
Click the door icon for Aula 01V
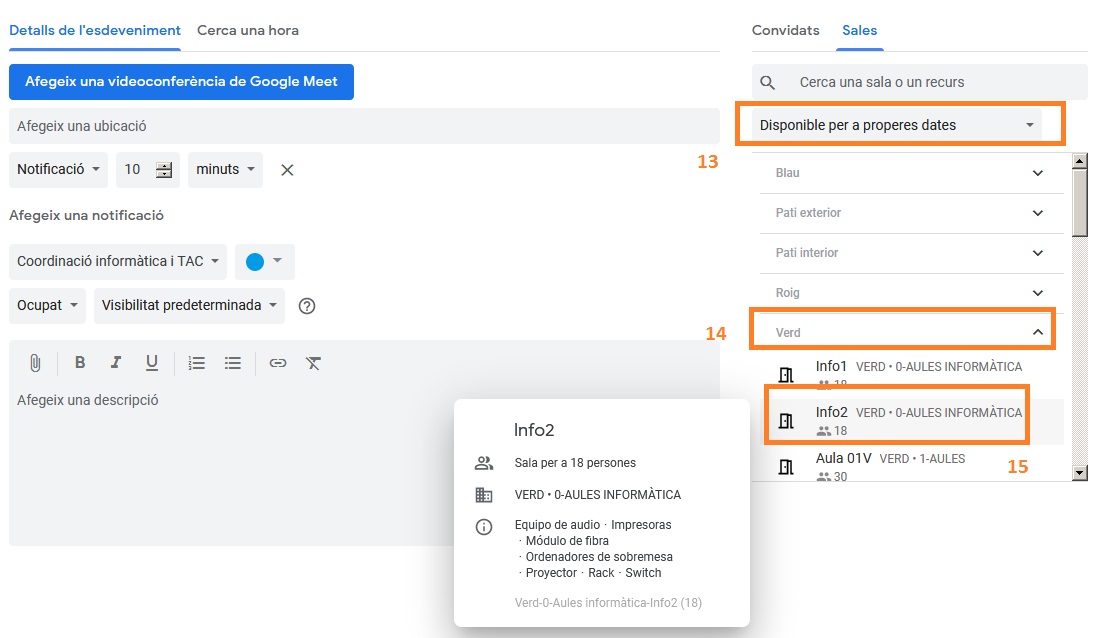pyautogui.click(x=786, y=467)
